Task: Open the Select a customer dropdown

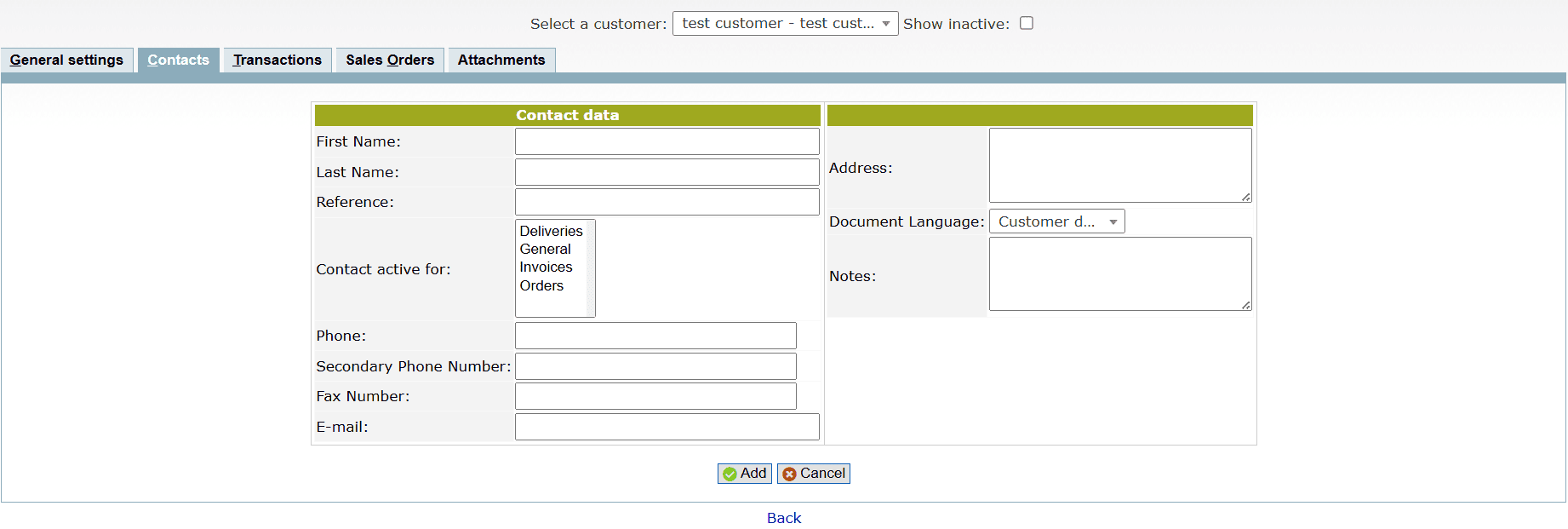Action: point(784,23)
